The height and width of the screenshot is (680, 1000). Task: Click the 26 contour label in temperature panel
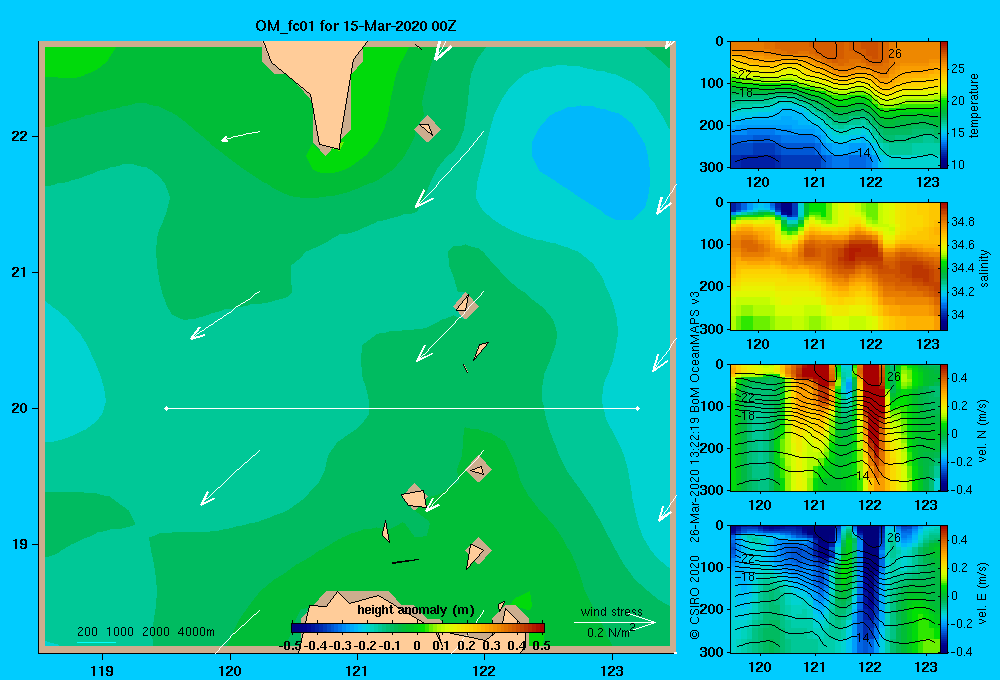point(895,54)
